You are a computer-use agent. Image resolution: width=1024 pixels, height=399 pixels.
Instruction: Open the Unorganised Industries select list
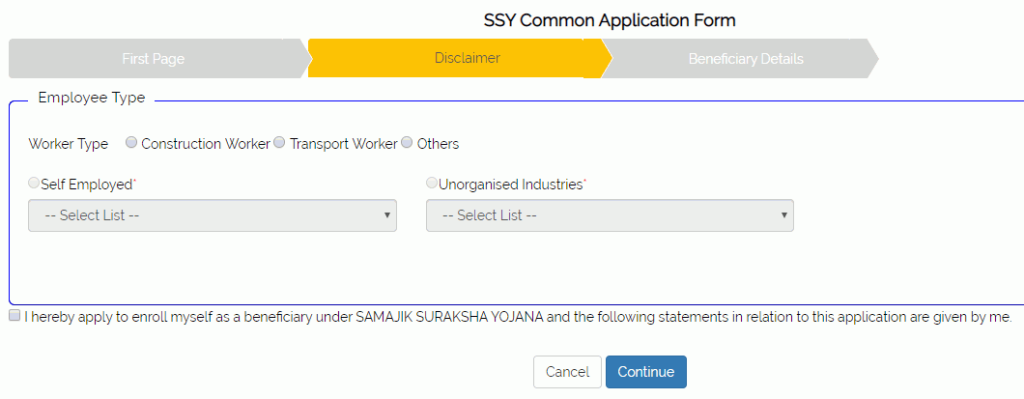tap(610, 215)
